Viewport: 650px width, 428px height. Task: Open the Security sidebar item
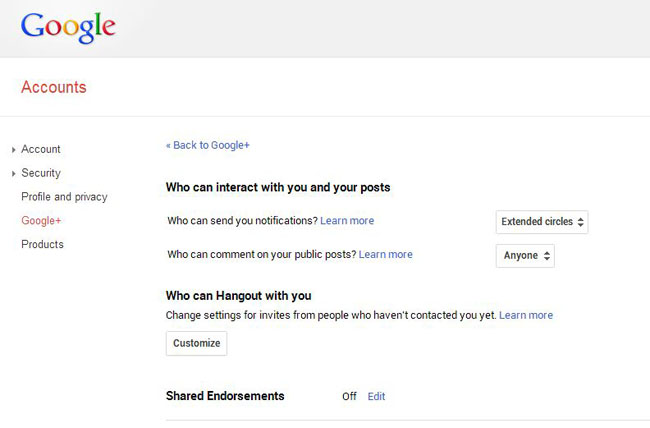41,173
